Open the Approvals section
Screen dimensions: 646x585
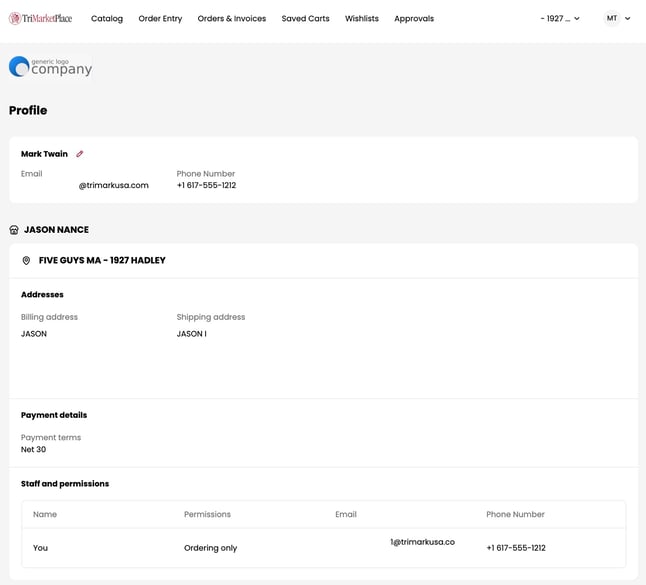414,18
